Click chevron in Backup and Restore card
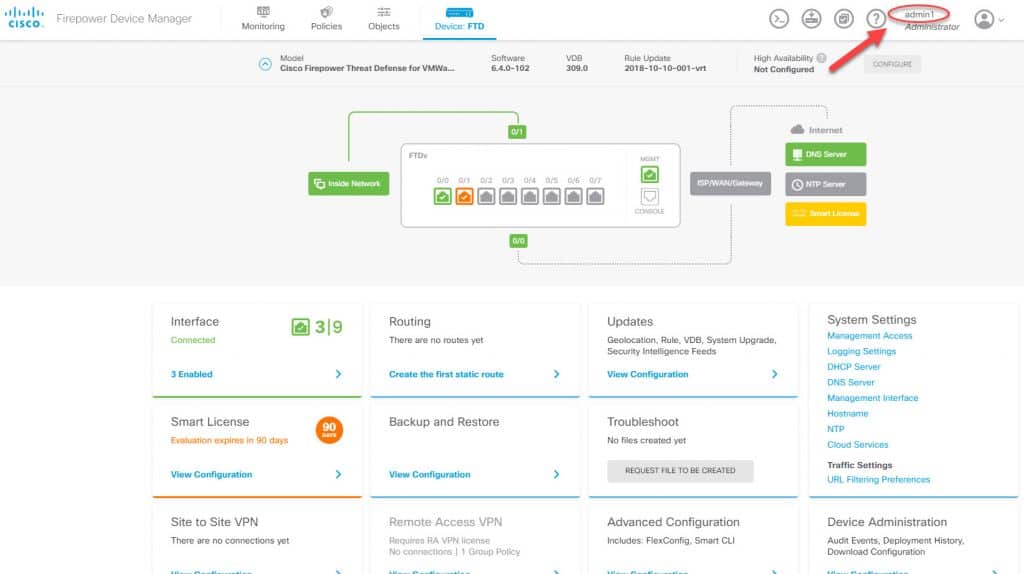Viewport: 1024px width, 574px height. tap(556, 475)
